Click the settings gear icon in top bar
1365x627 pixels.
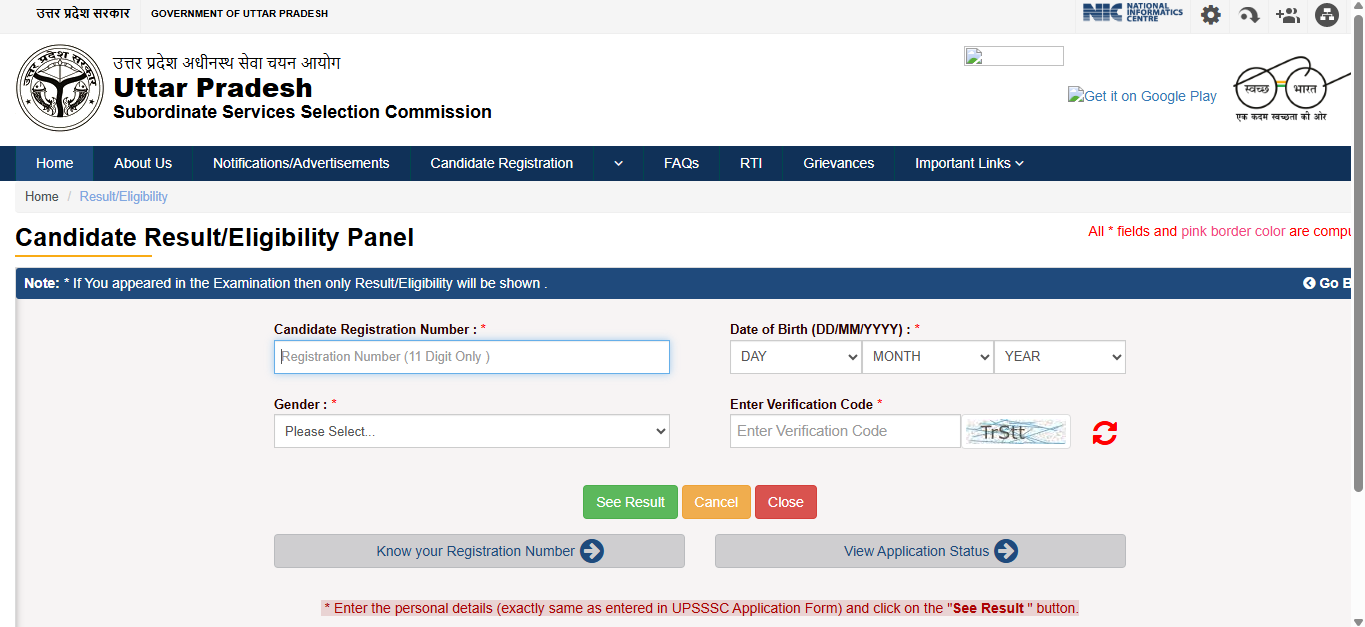click(1210, 15)
